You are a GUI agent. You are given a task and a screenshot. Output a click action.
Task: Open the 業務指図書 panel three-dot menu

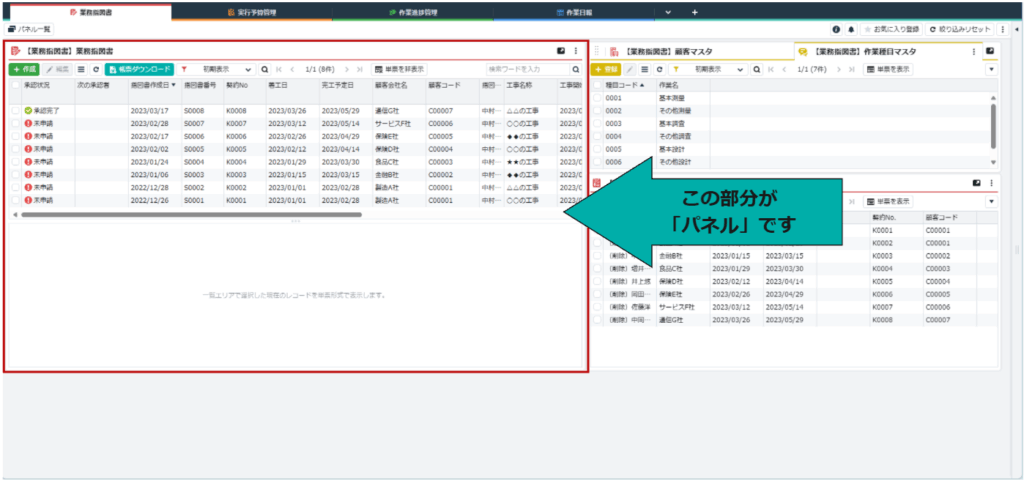pos(575,50)
